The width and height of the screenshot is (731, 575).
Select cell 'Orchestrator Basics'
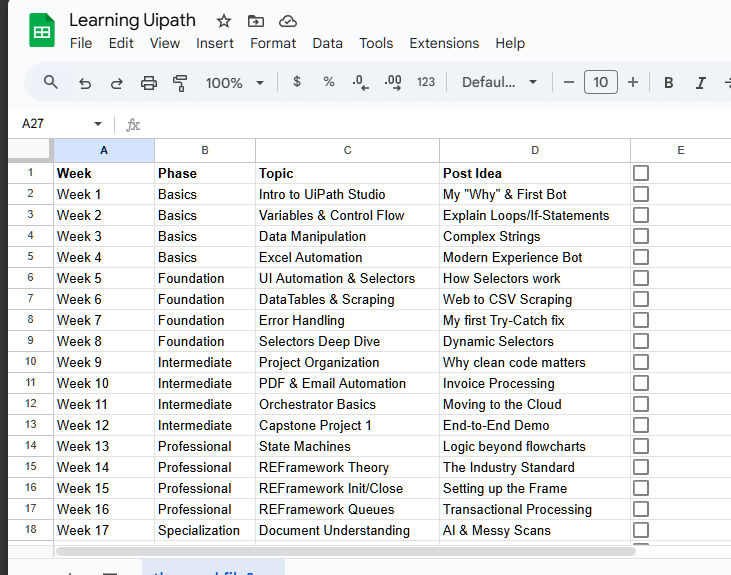point(347,404)
